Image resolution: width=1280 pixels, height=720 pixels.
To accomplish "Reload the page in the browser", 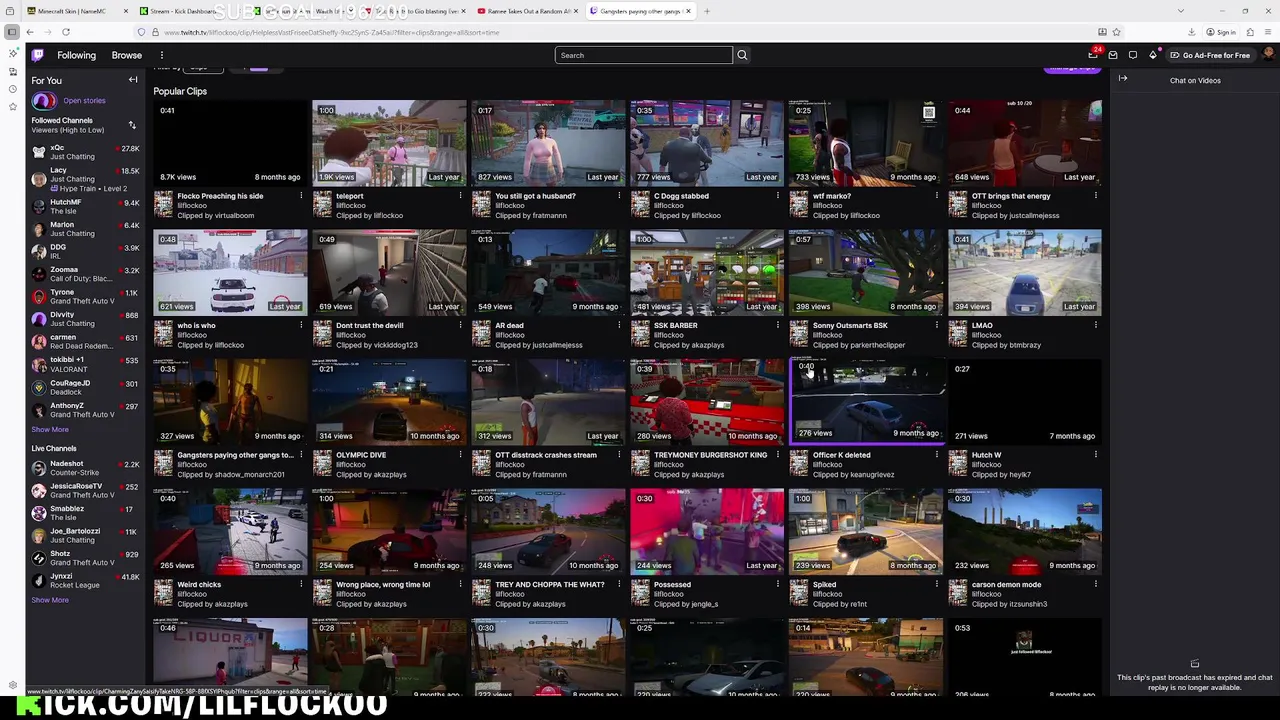I will 66,32.
